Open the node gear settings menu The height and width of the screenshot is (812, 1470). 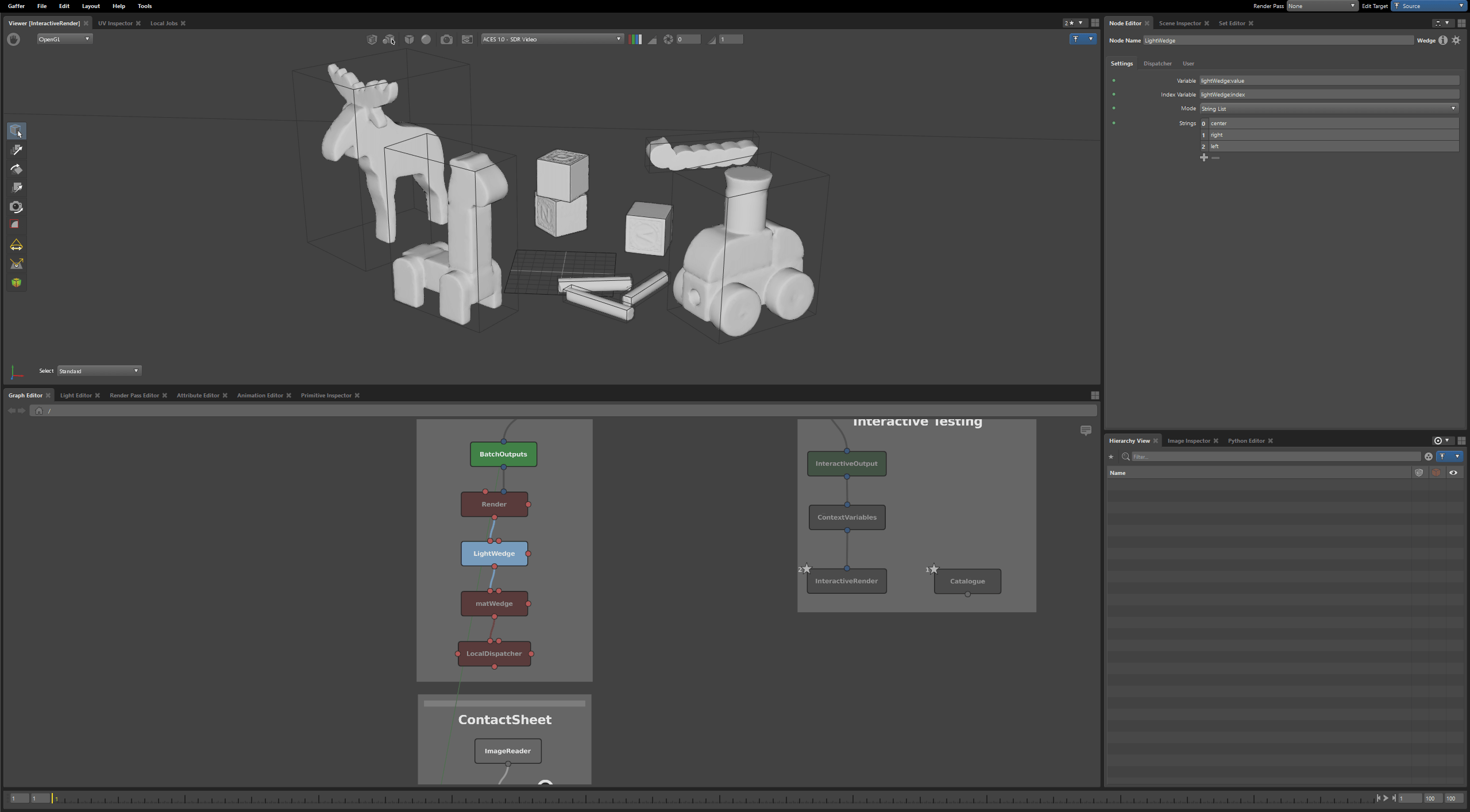(x=1456, y=40)
